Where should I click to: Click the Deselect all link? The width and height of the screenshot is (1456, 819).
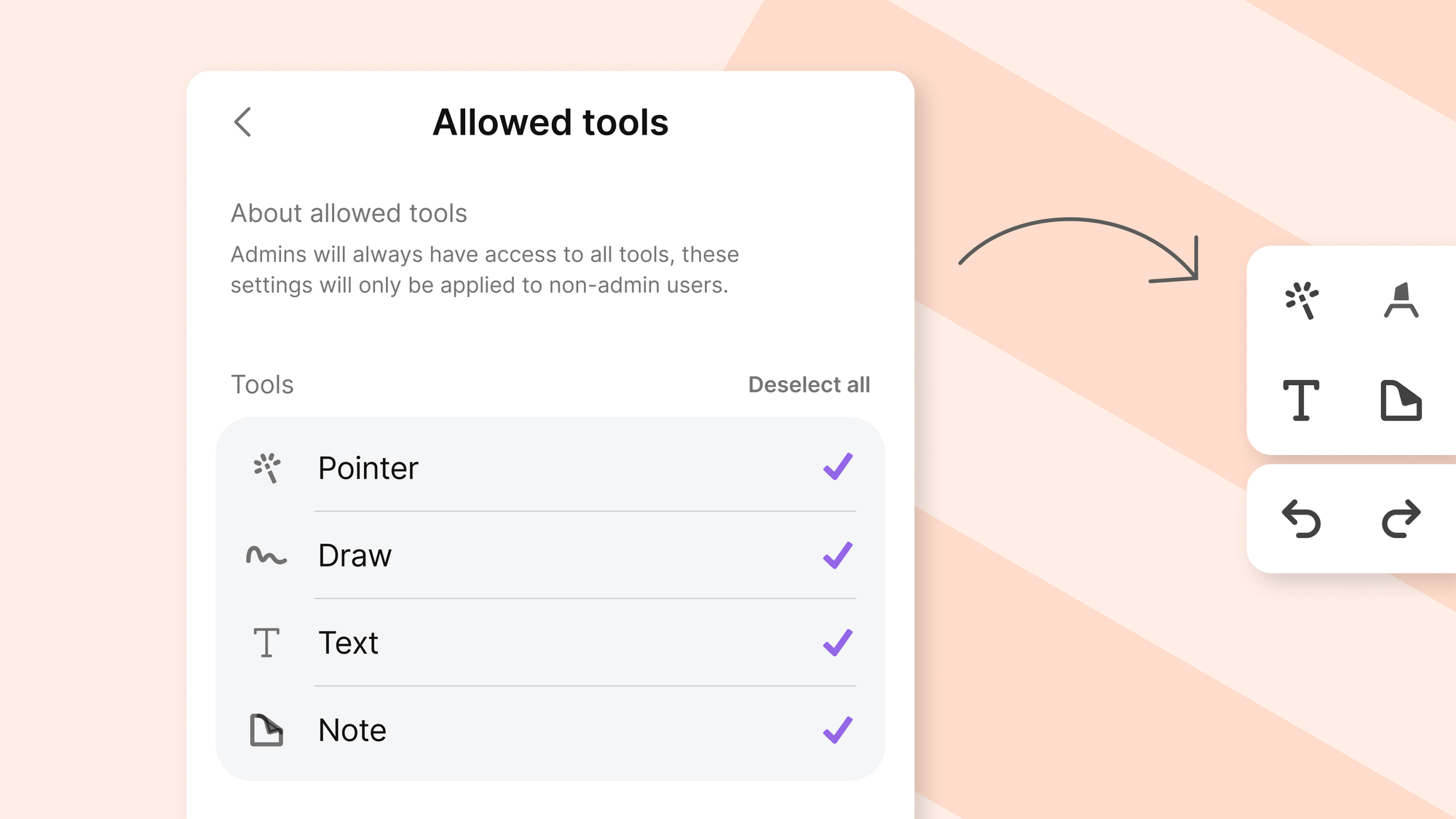tap(809, 385)
